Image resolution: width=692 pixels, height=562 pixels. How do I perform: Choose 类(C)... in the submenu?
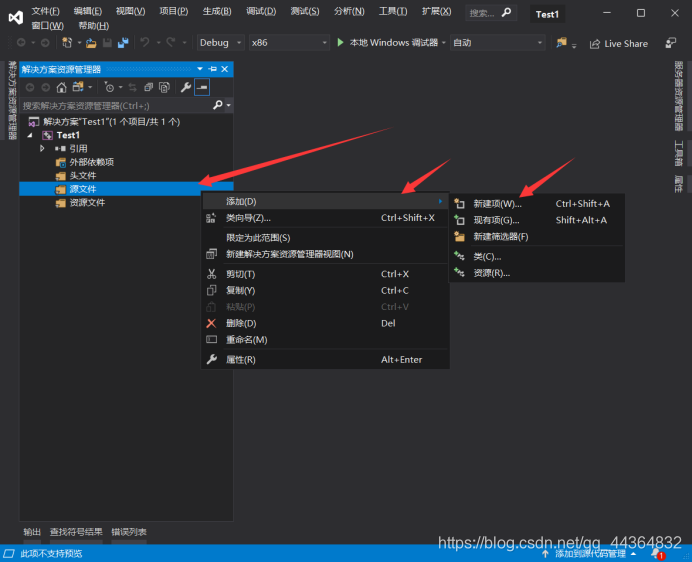[x=537, y=256]
